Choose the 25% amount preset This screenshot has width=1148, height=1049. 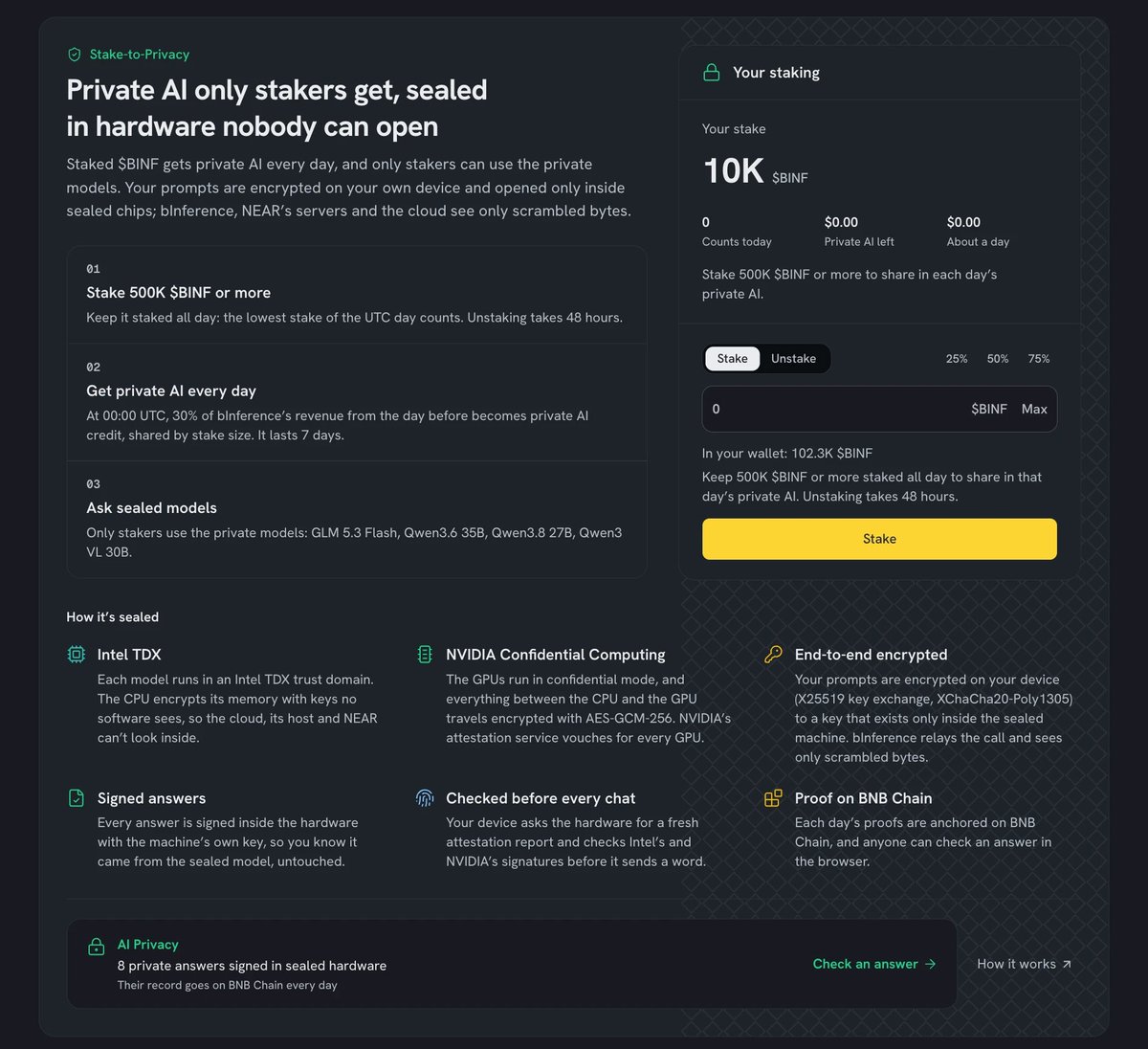coord(957,359)
